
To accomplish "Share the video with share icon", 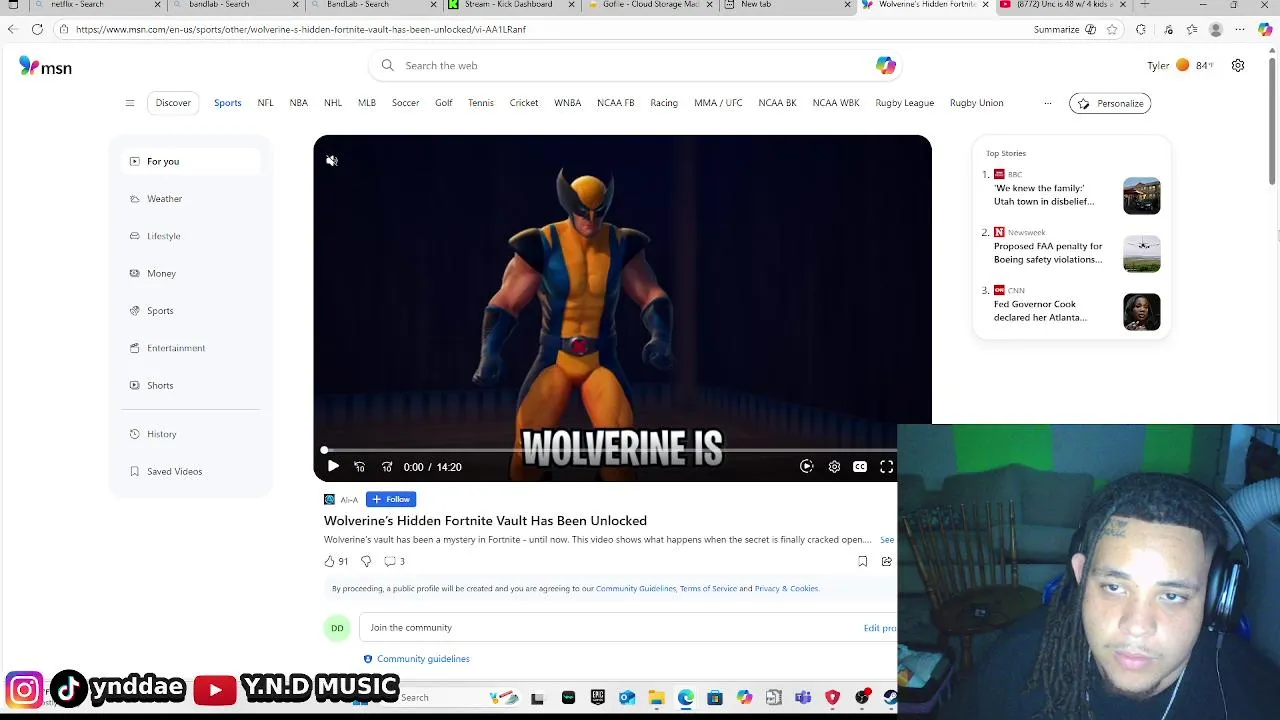I will point(887,561).
